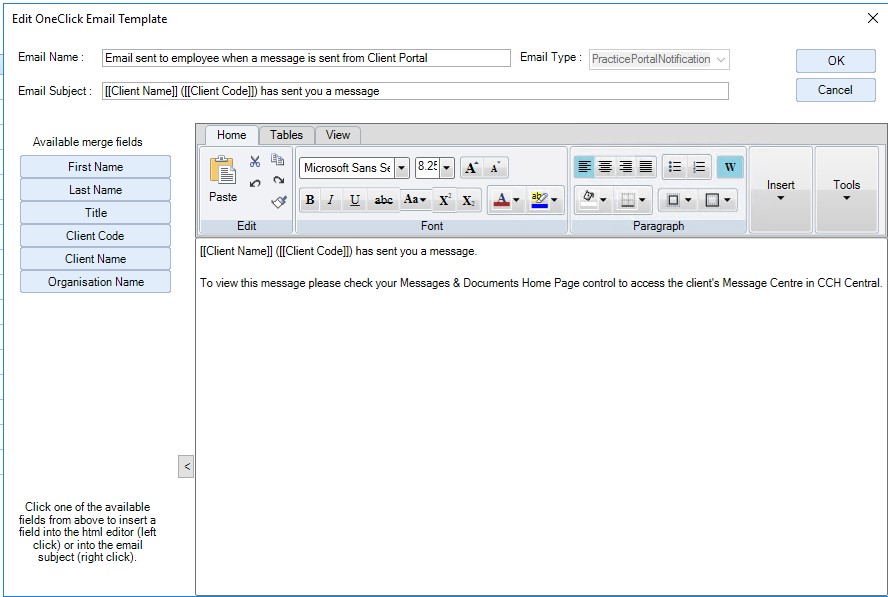
Task: Click the Paste clipboard icon
Action: (223, 170)
